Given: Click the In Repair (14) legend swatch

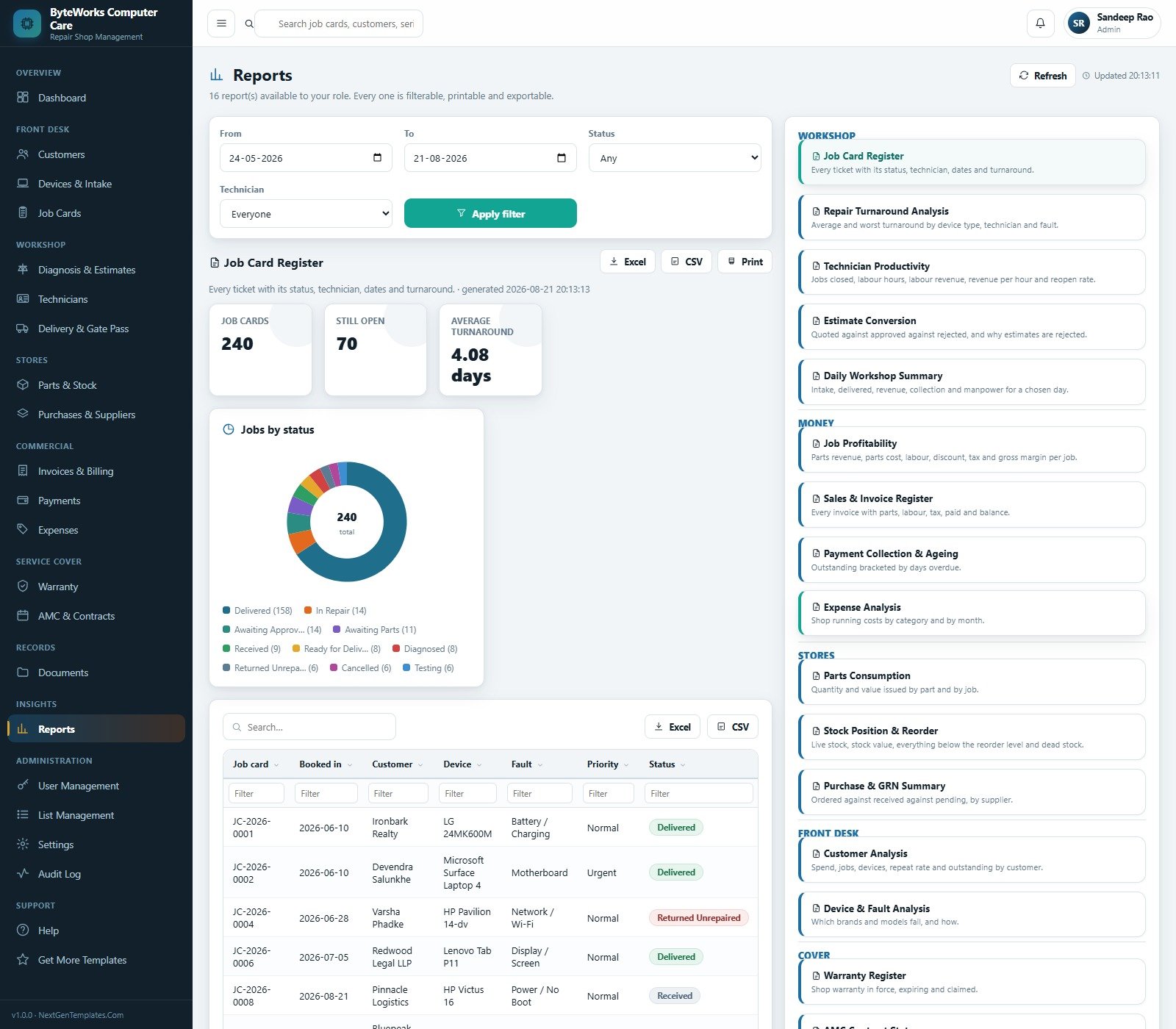Looking at the screenshot, I should (308, 611).
